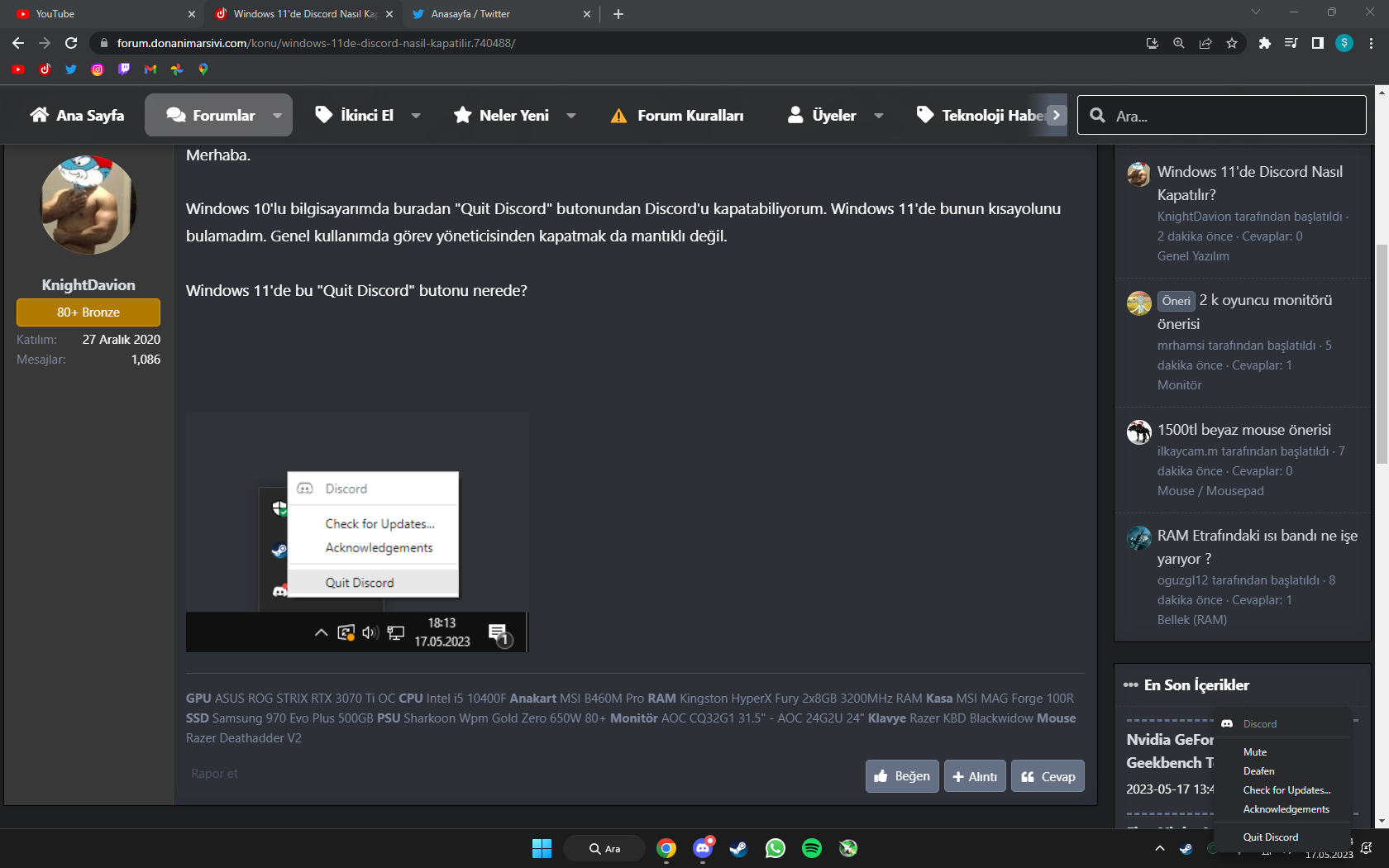Open the Chrome extensions puzzle icon

(1265, 43)
